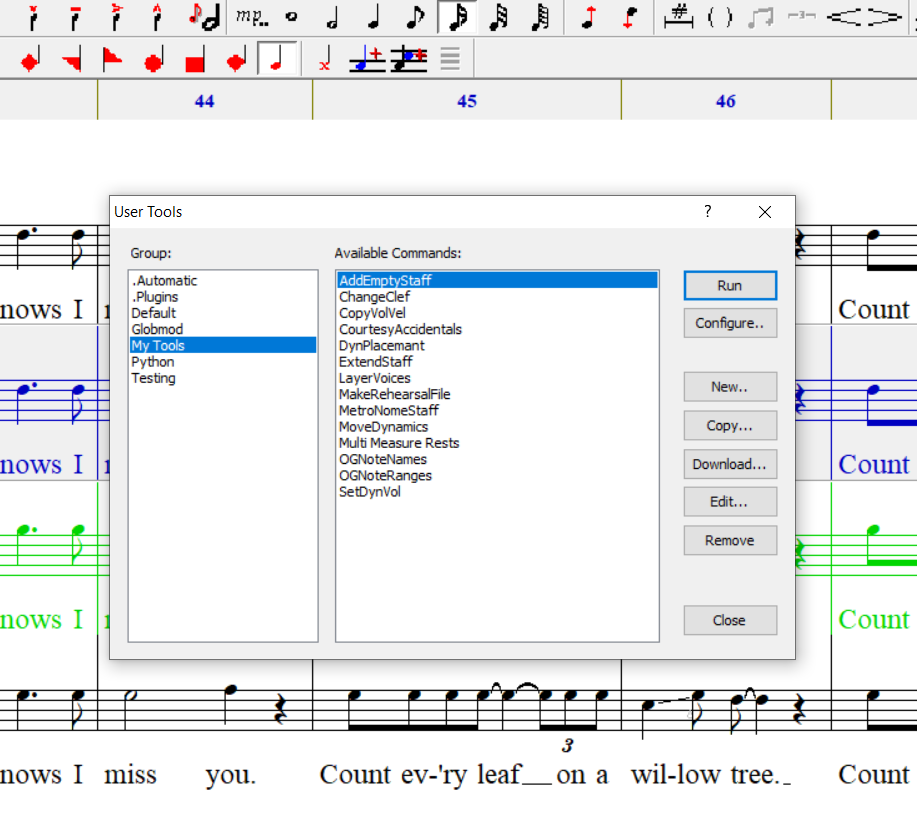This screenshot has height=813, width=917.
Task: Select the accent articulation icon
Action: pos(116,17)
